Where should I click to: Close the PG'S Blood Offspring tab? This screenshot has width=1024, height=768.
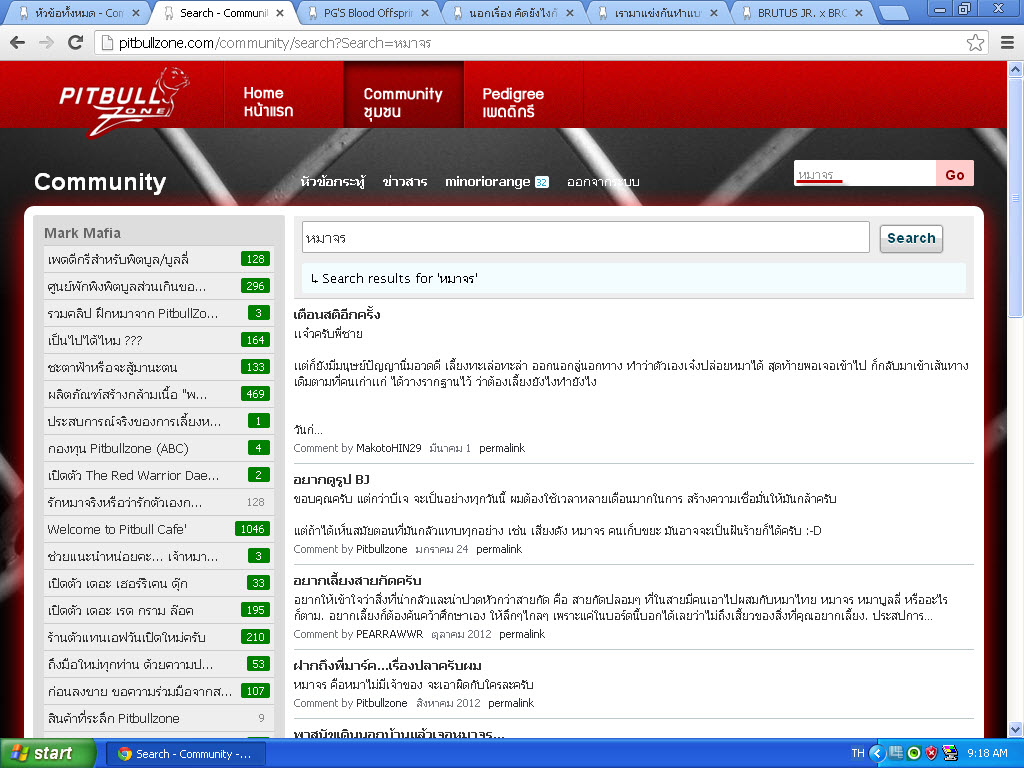tap(425, 13)
